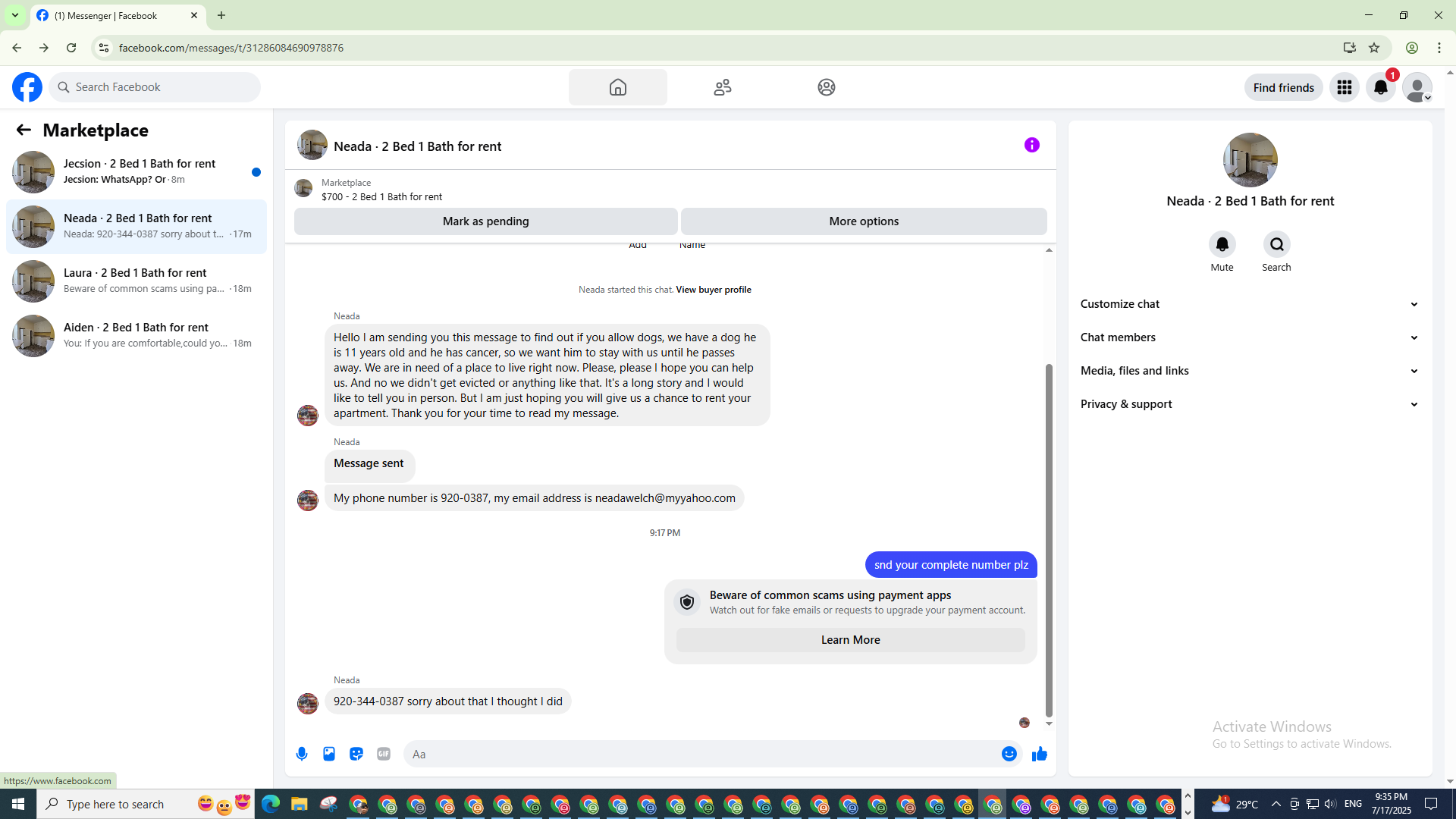Bookmark this page with the star icon
1456x819 pixels.
click(1374, 48)
